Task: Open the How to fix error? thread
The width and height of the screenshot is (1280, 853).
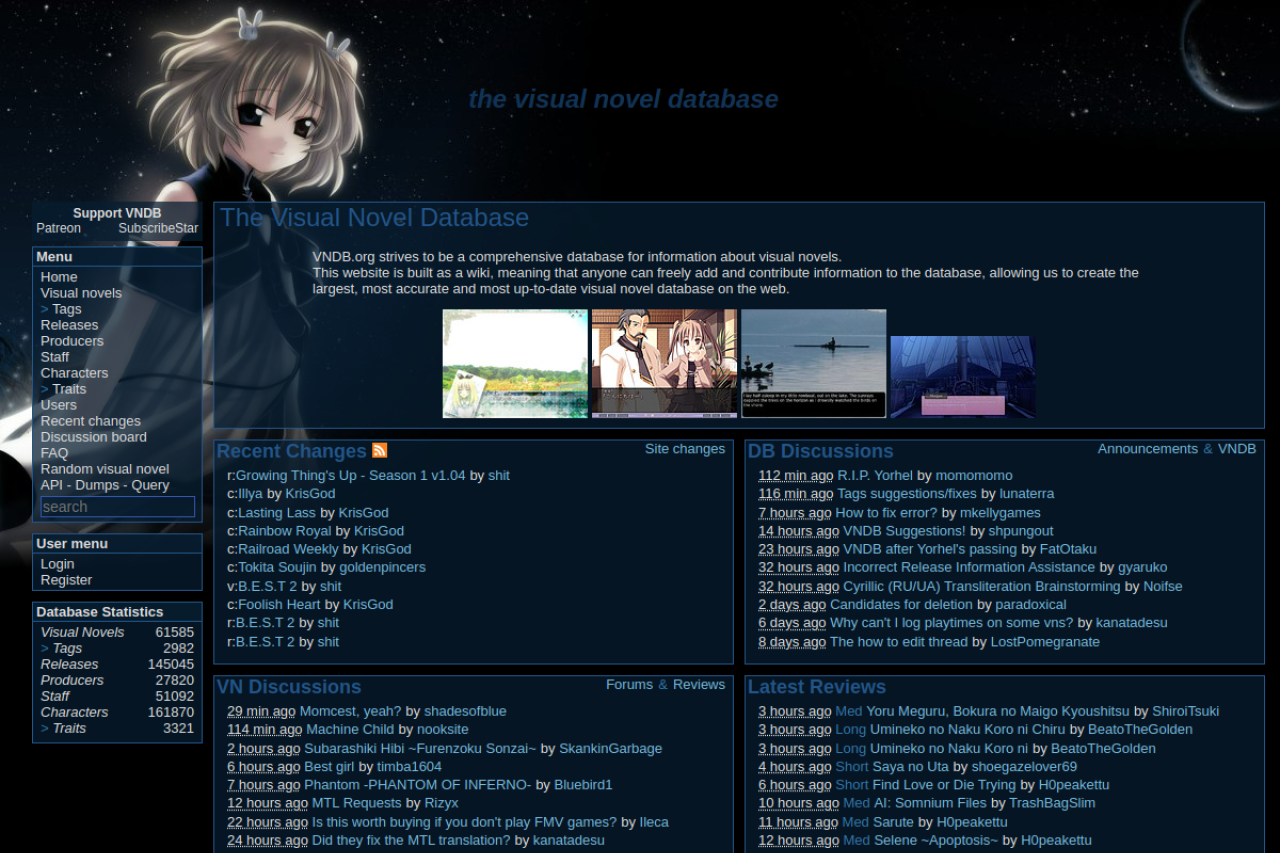Action: [887, 513]
